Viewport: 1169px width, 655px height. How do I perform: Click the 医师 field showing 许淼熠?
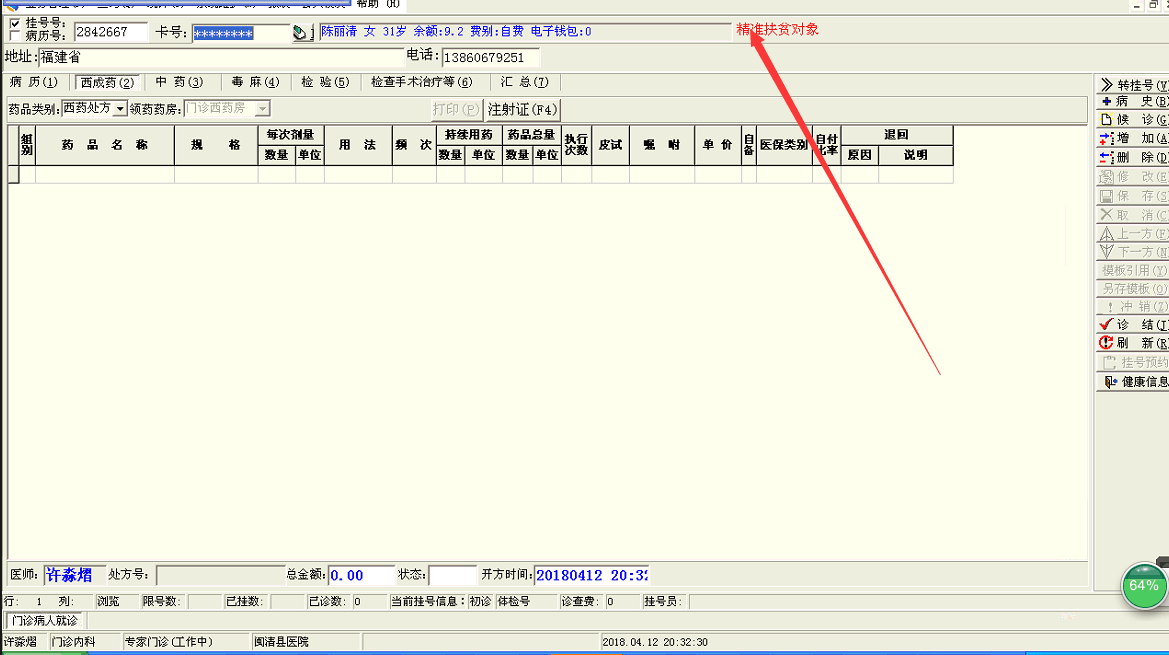[x=75, y=575]
